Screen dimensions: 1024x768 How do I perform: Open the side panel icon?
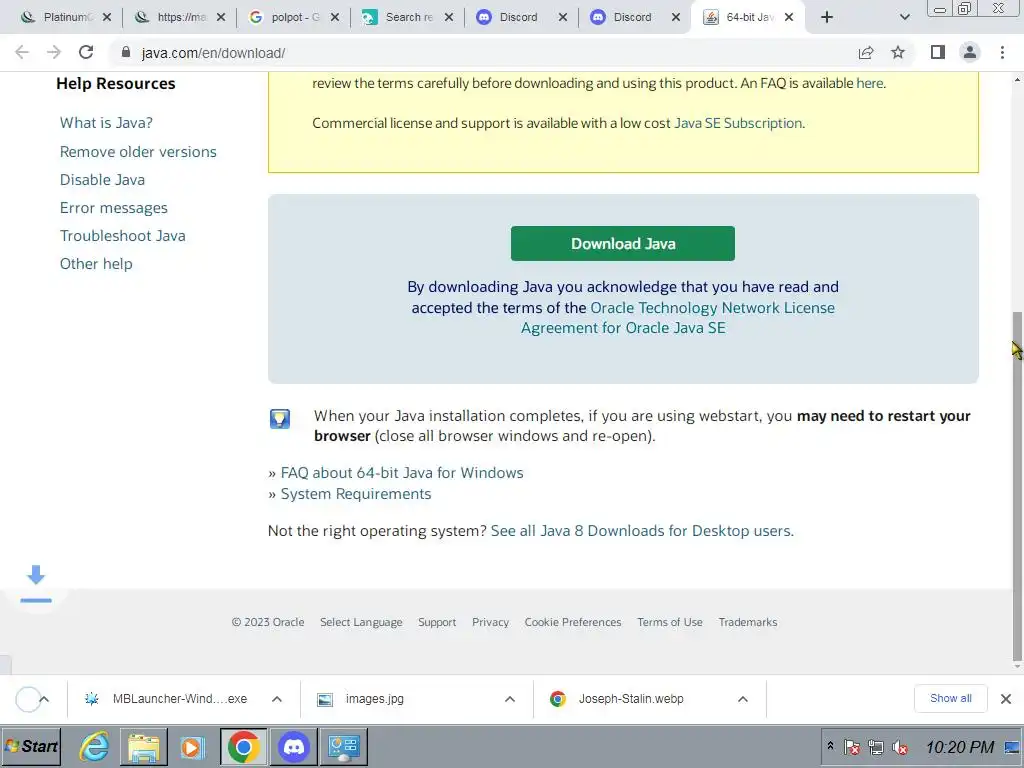[x=938, y=52]
